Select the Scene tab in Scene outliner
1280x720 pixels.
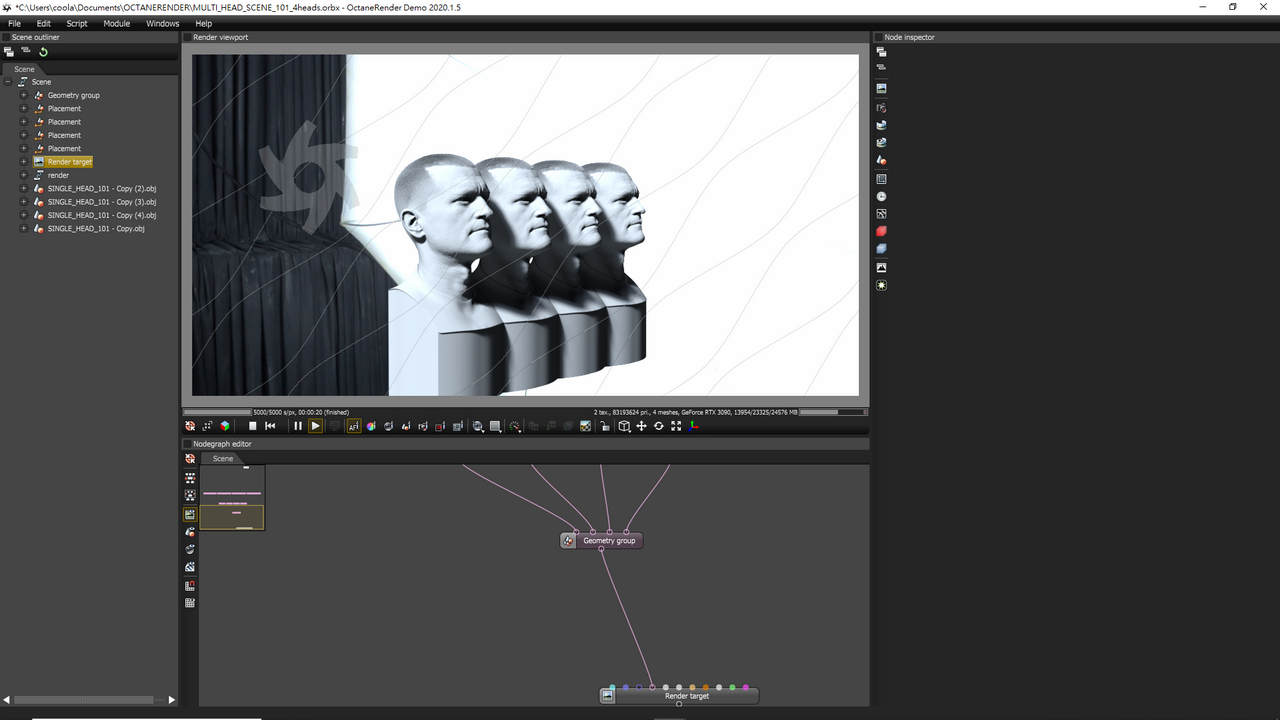click(x=24, y=69)
